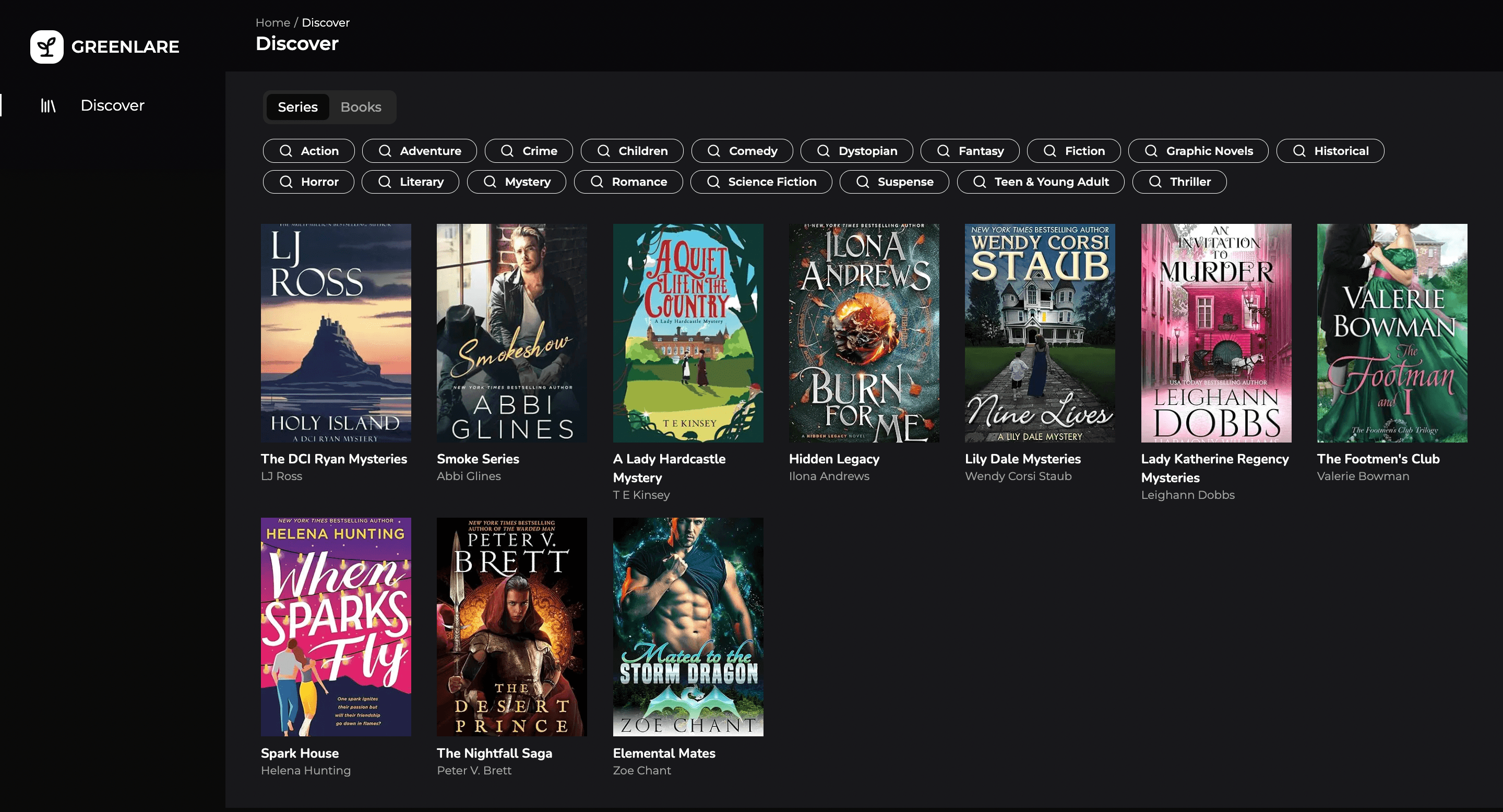Choose the Mystery genre filter
This screenshot has width=1503, height=812.
pos(516,182)
